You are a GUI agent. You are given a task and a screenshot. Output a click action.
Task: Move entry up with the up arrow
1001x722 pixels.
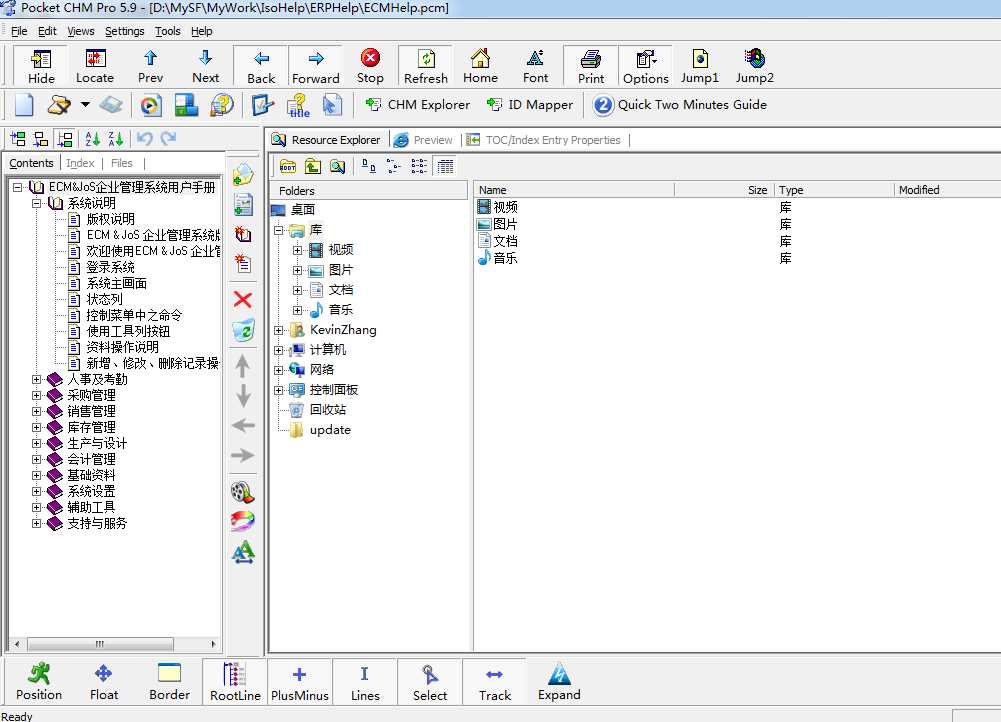243,366
